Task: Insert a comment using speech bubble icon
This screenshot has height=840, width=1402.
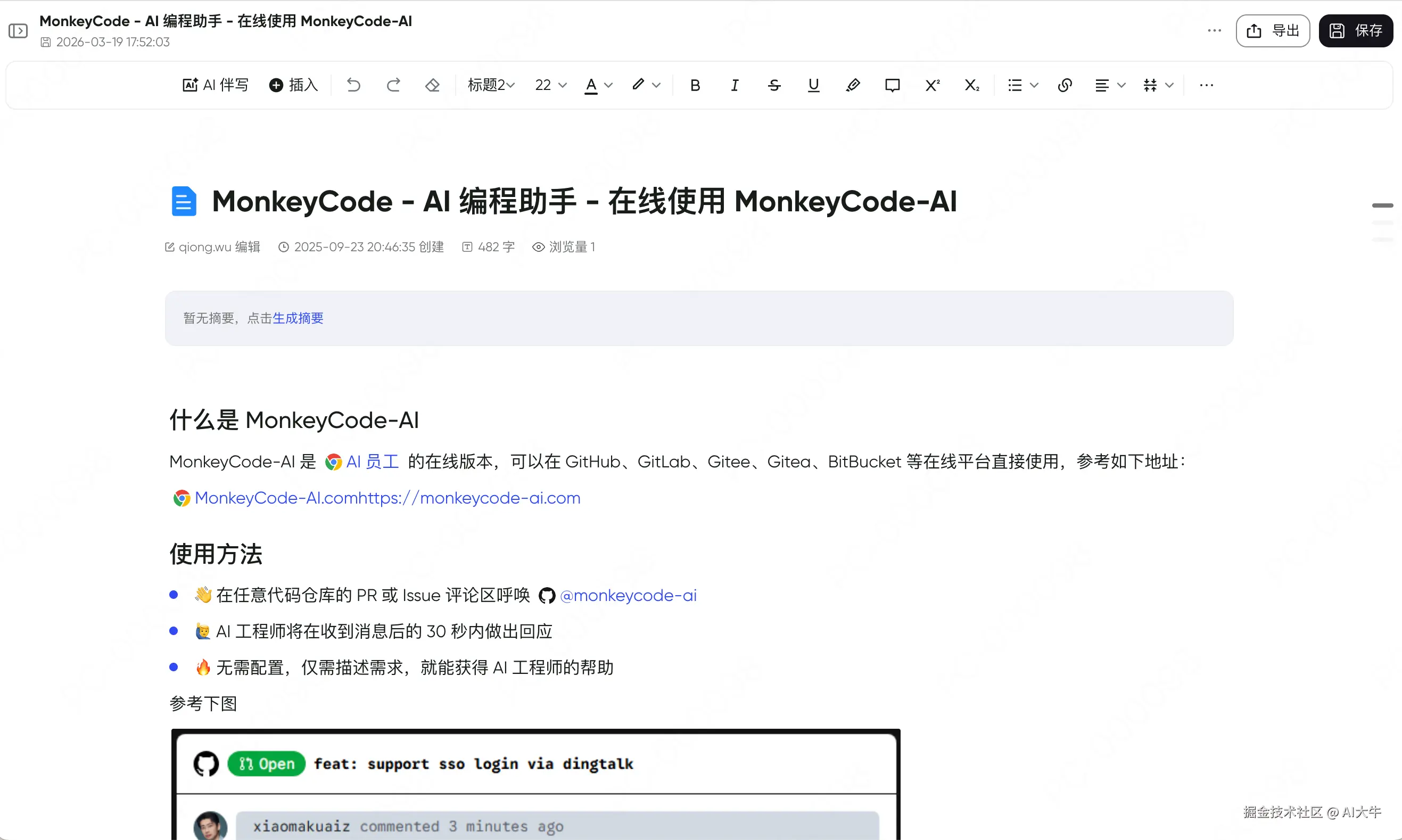Action: click(x=892, y=85)
